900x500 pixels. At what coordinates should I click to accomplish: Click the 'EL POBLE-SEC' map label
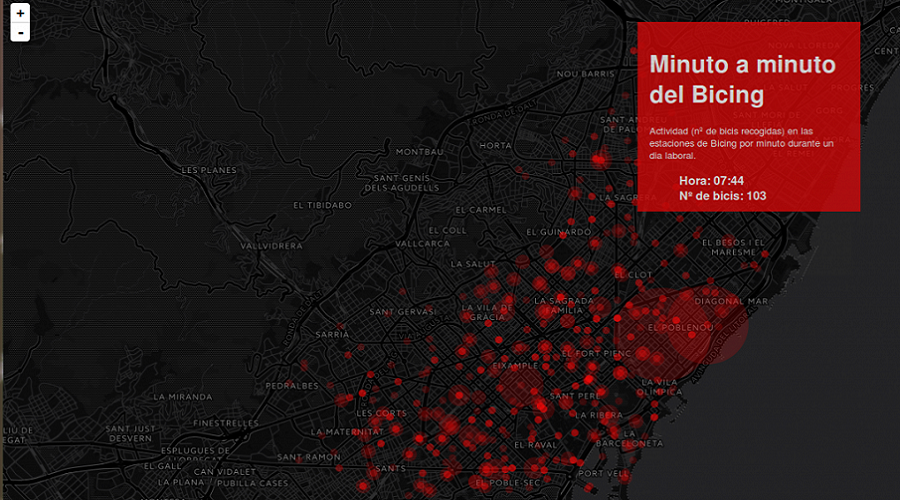(x=507, y=483)
